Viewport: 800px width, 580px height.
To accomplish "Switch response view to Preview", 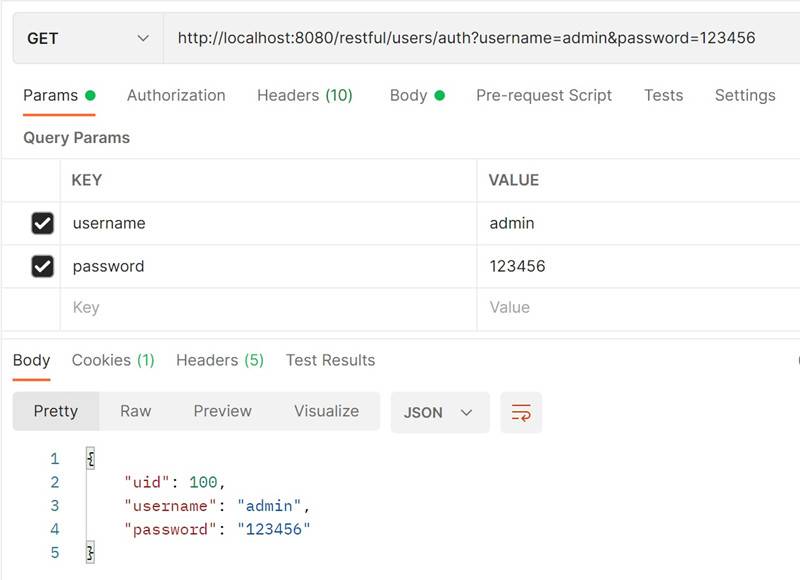I will pos(222,411).
